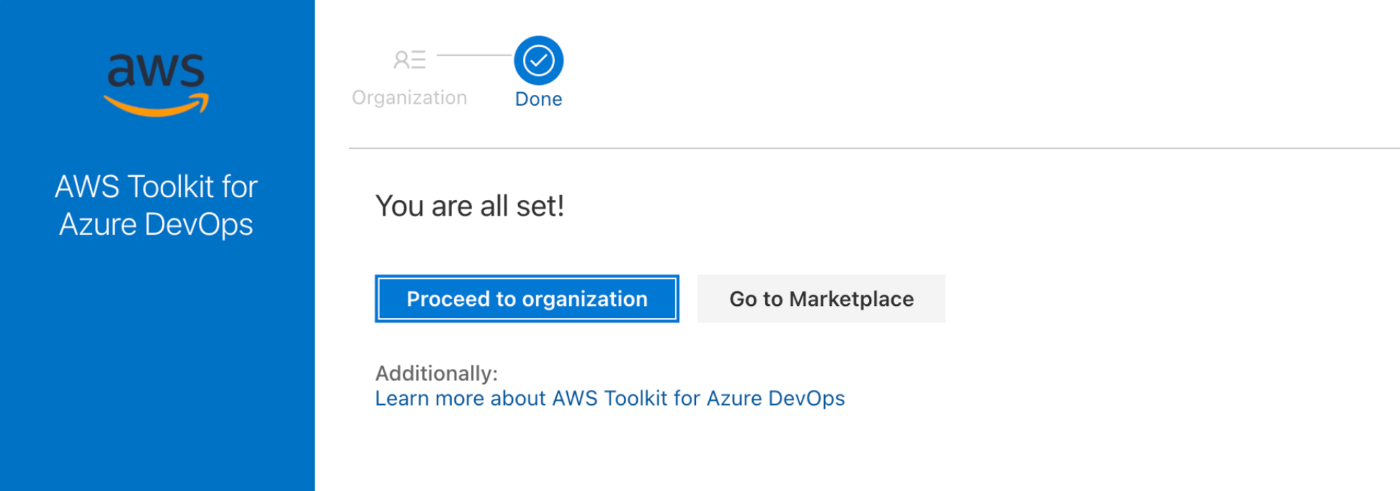
Task: Click the AWS Toolkit for Azure DevOps title
Action: (x=157, y=205)
